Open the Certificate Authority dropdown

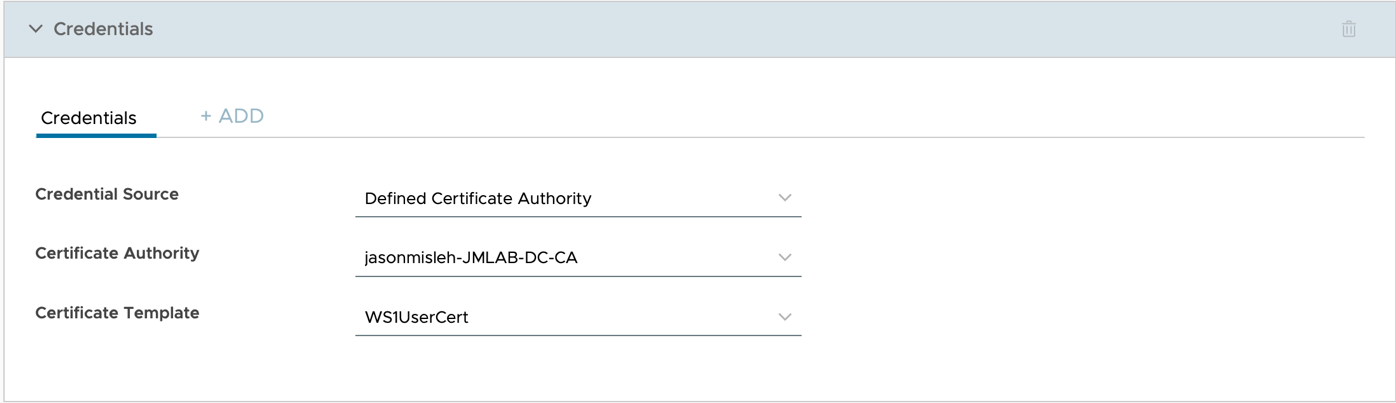point(577,258)
